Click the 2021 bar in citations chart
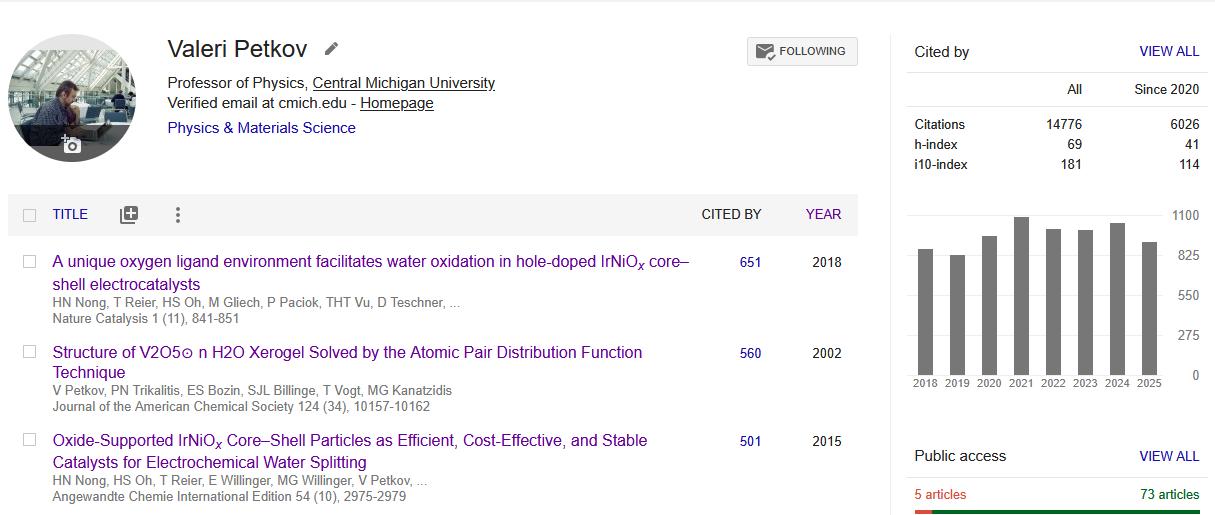The height and width of the screenshot is (515, 1215). click(x=1021, y=296)
